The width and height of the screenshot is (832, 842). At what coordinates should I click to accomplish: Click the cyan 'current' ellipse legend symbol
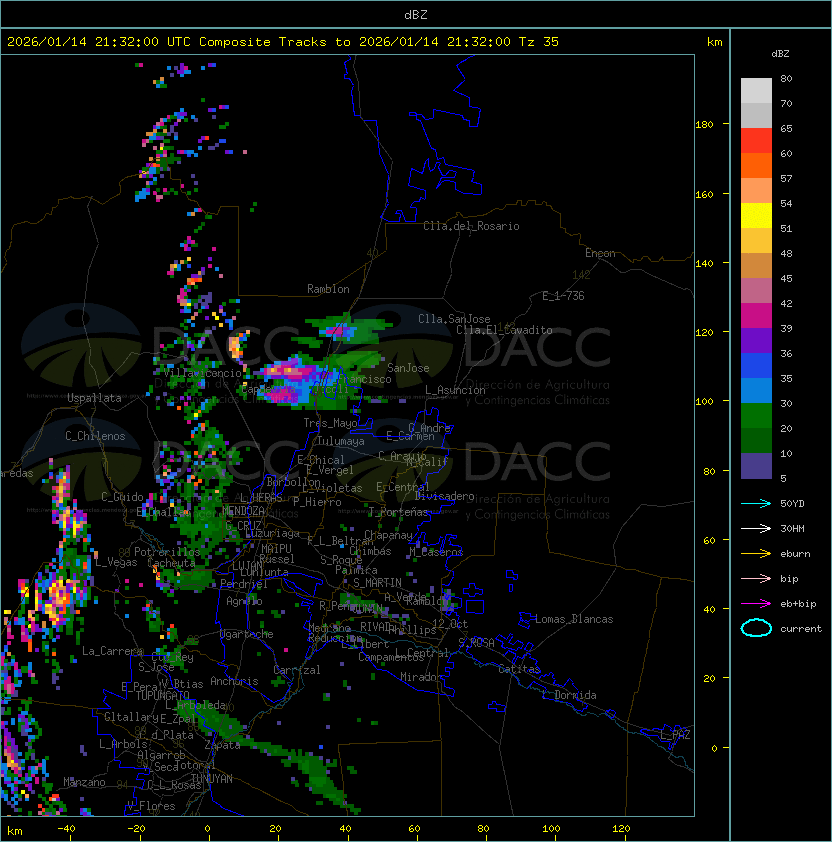(756, 628)
